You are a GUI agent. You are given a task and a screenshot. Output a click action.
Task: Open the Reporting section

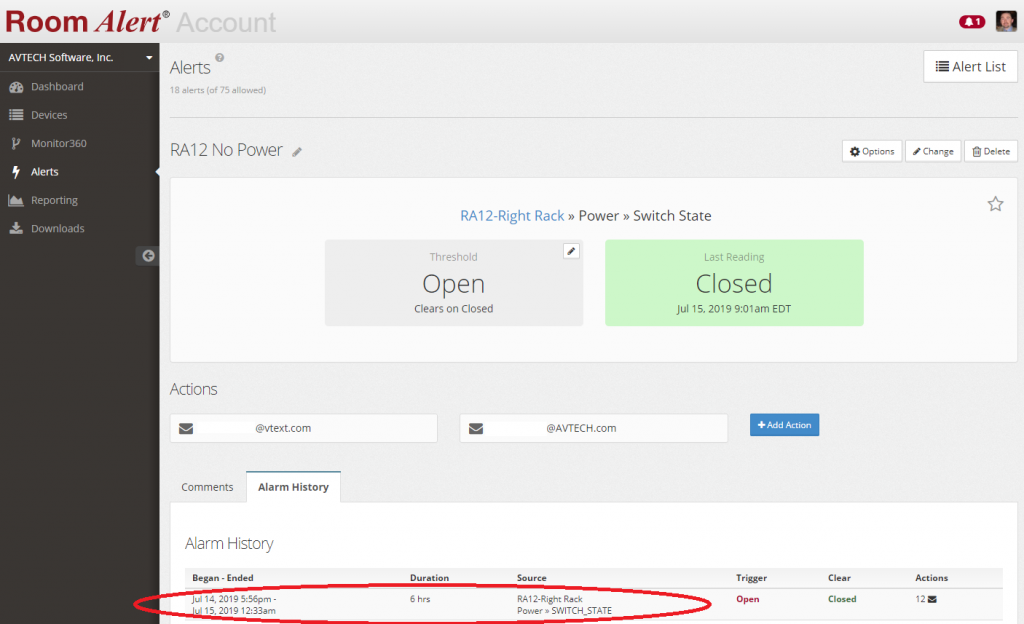point(54,200)
